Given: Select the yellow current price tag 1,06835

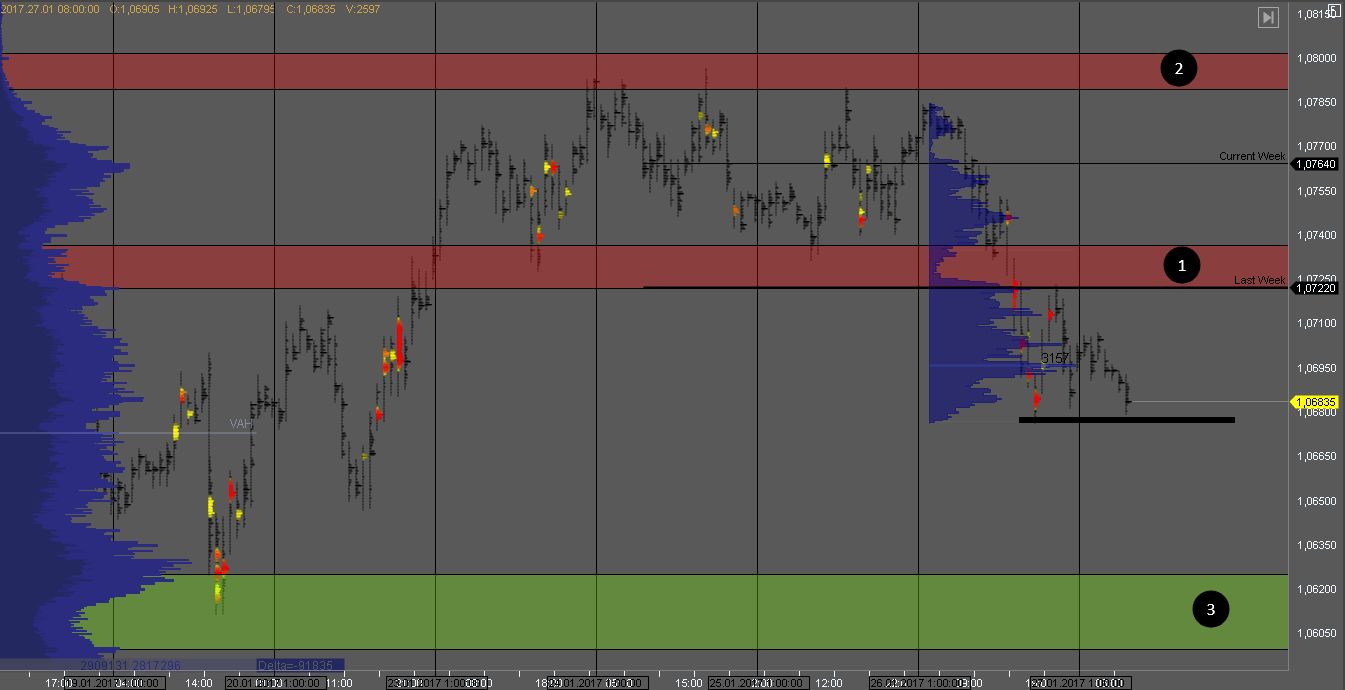Looking at the screenshot, I should [1314, 402].
